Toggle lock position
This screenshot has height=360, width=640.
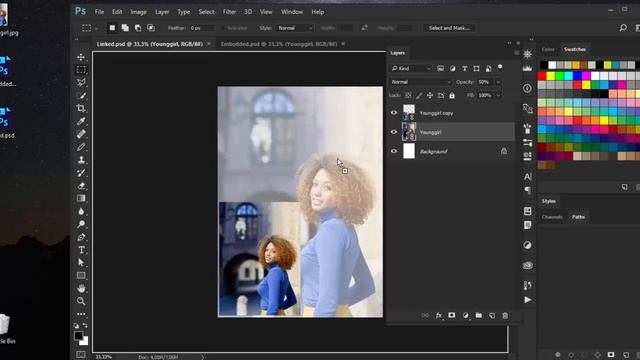[430, 95]
